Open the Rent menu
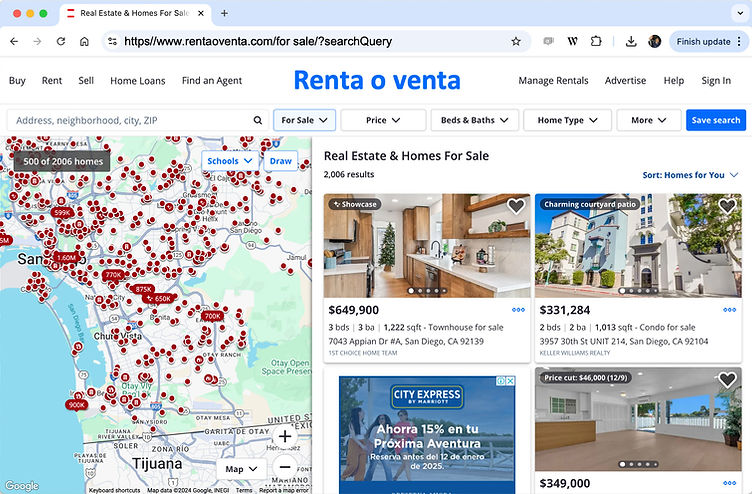Image resolution: width=752 pixels, height=494 pixels. (52, 81)
